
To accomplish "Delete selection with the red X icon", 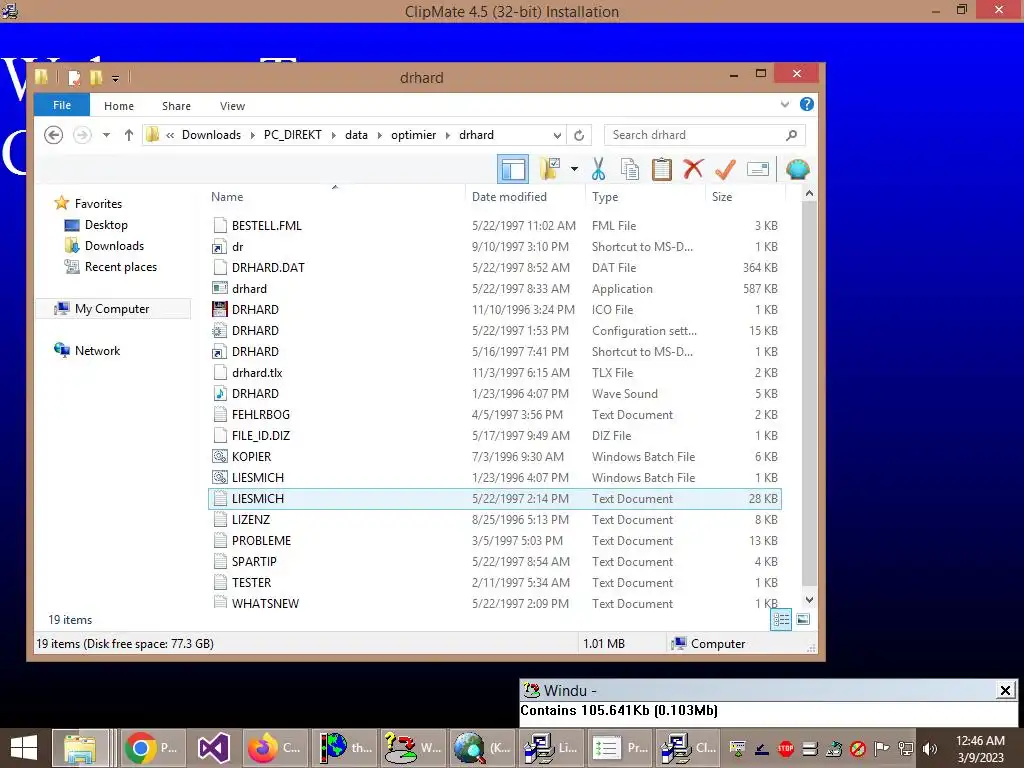I will point(694,169).
